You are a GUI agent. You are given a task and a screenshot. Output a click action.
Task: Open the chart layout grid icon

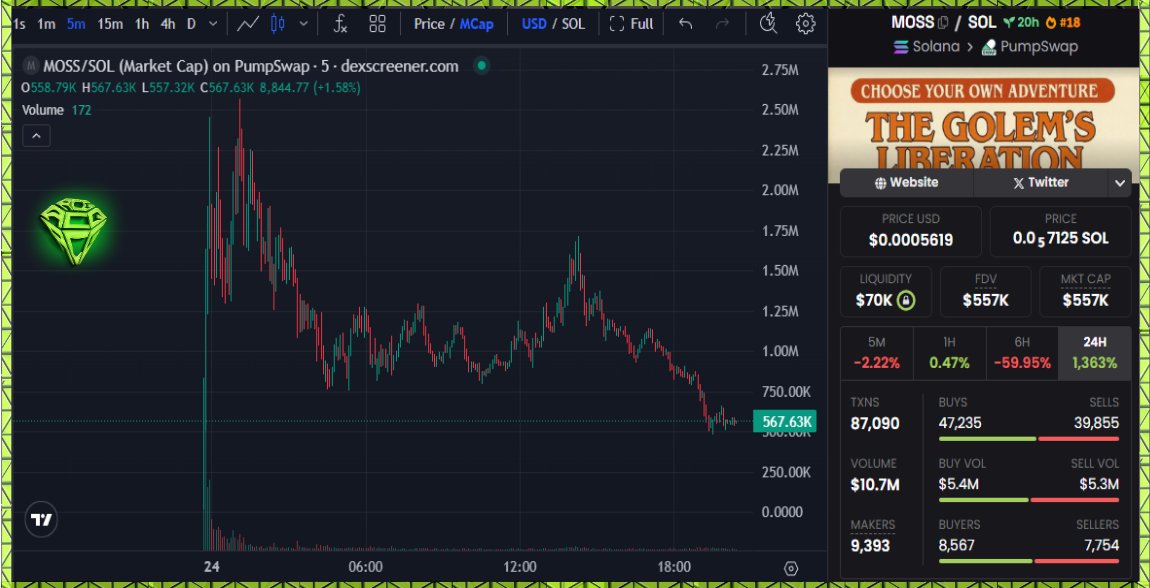377,24
